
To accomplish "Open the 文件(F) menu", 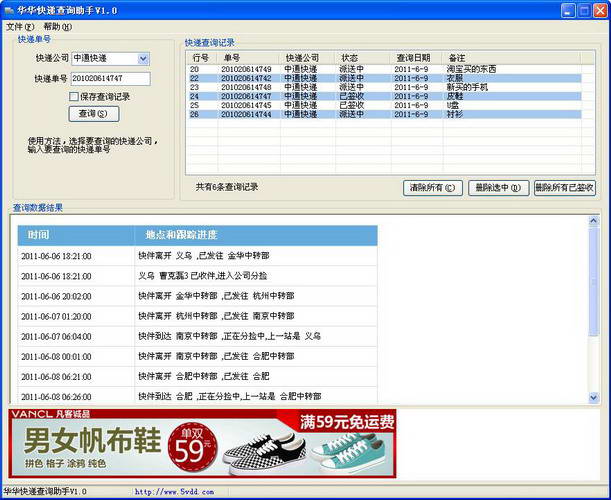I will pyautogui.click(x=20, y=27).
